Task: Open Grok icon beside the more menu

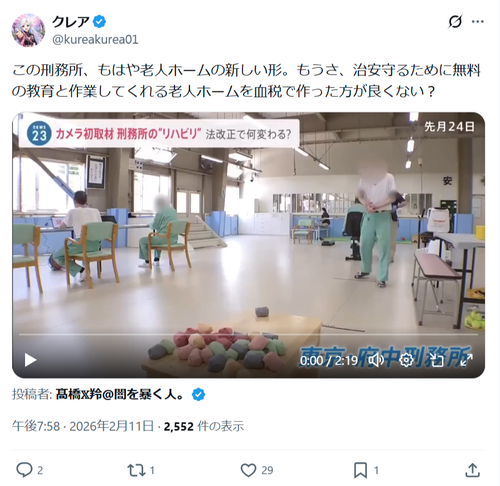Action: (x=455, y=22)
